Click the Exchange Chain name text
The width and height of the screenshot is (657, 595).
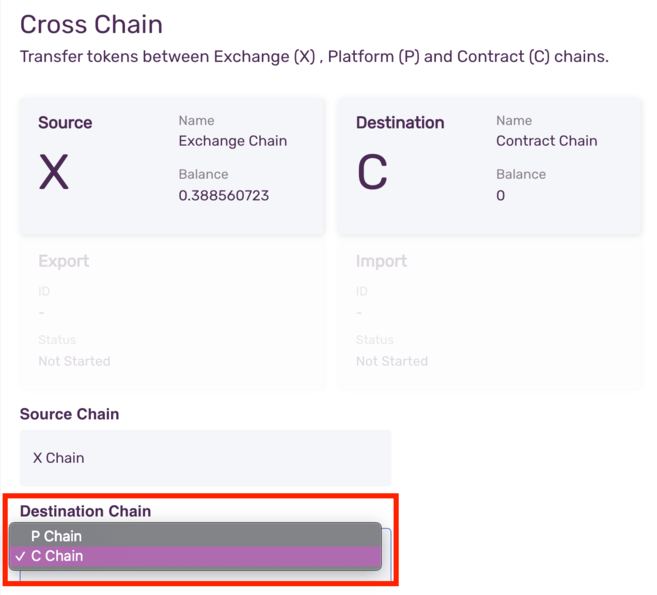(x=232, y=141)
